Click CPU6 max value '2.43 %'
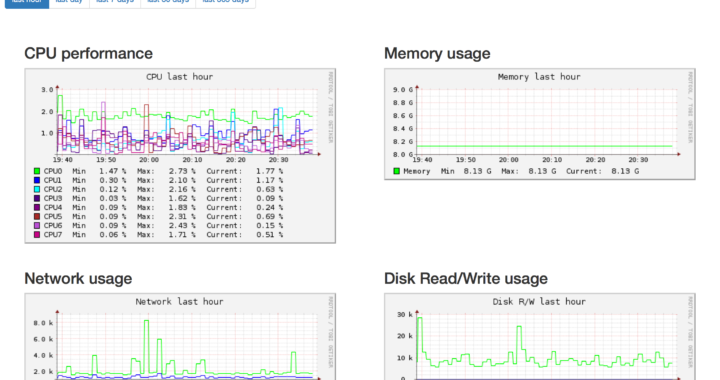 pyautogui.click(x=182, y=226)
